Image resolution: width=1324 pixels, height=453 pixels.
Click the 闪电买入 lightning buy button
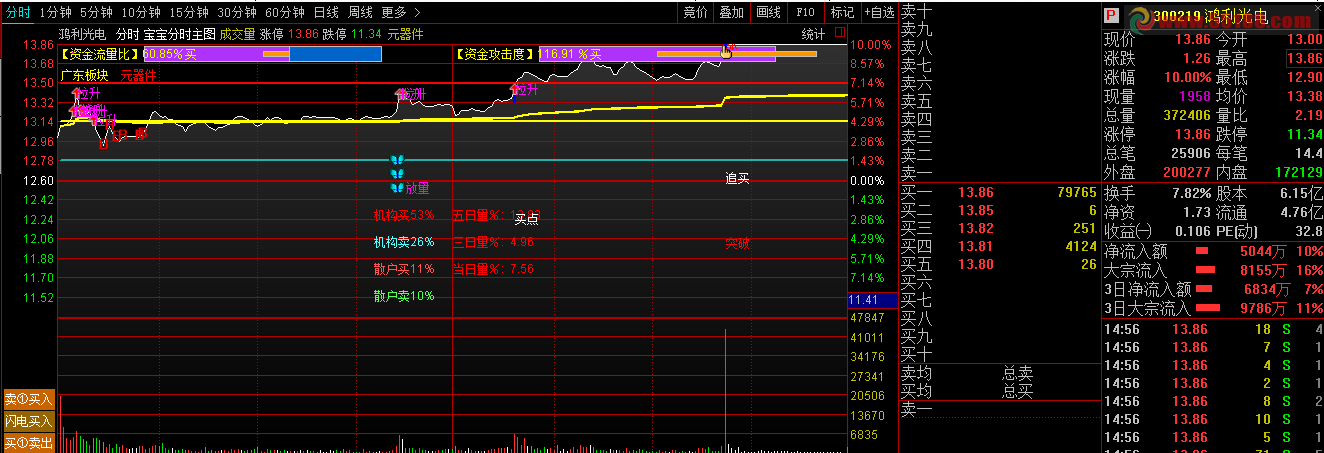pos(28,421)
